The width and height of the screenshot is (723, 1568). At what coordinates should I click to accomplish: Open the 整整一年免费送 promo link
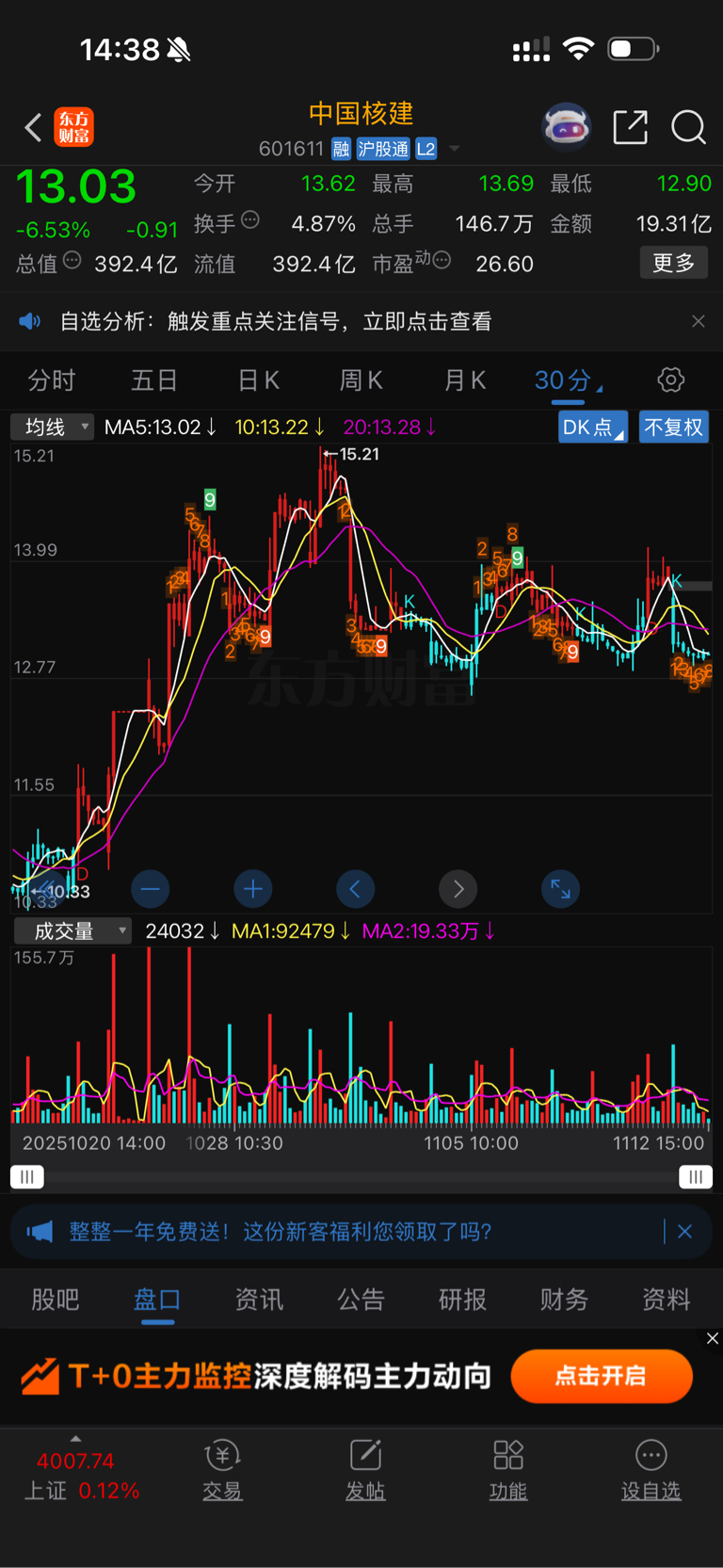[281, 1232]
